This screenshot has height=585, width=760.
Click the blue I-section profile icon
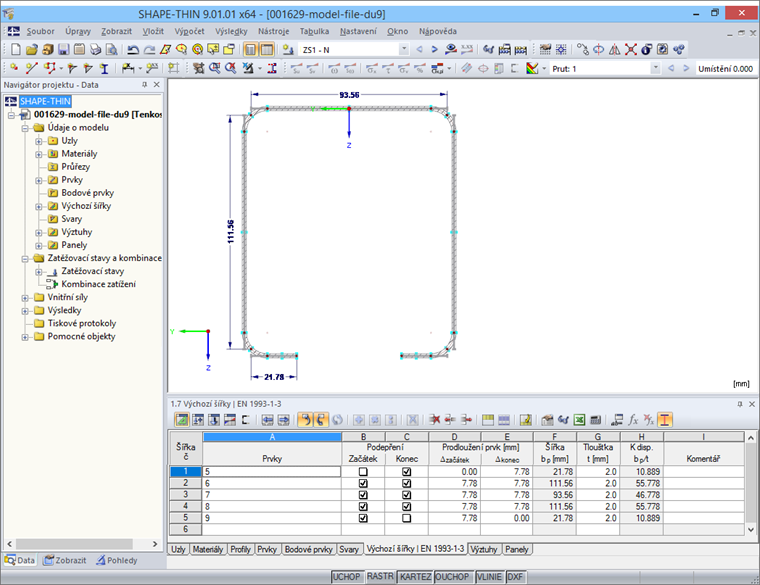coord(104,68)
